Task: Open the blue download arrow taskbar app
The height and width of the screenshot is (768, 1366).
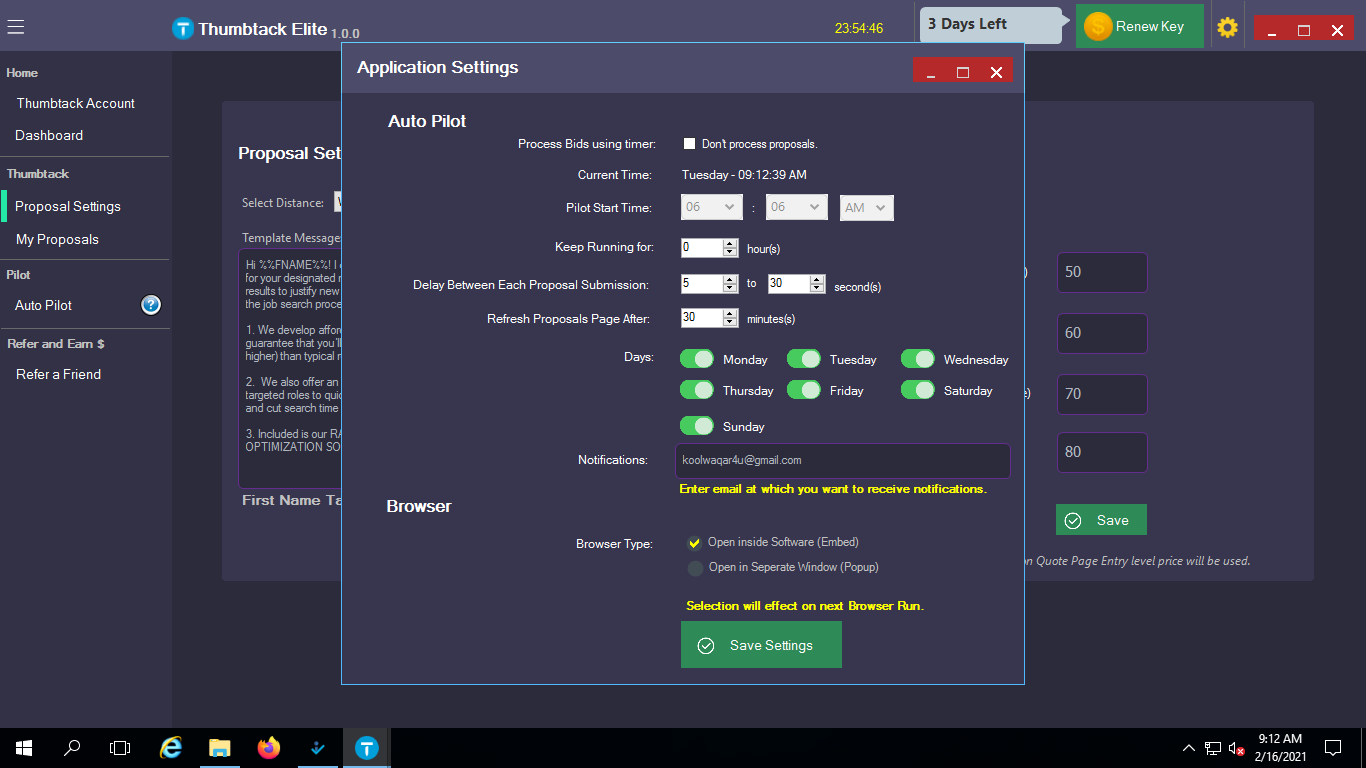Action: [317, 748]
